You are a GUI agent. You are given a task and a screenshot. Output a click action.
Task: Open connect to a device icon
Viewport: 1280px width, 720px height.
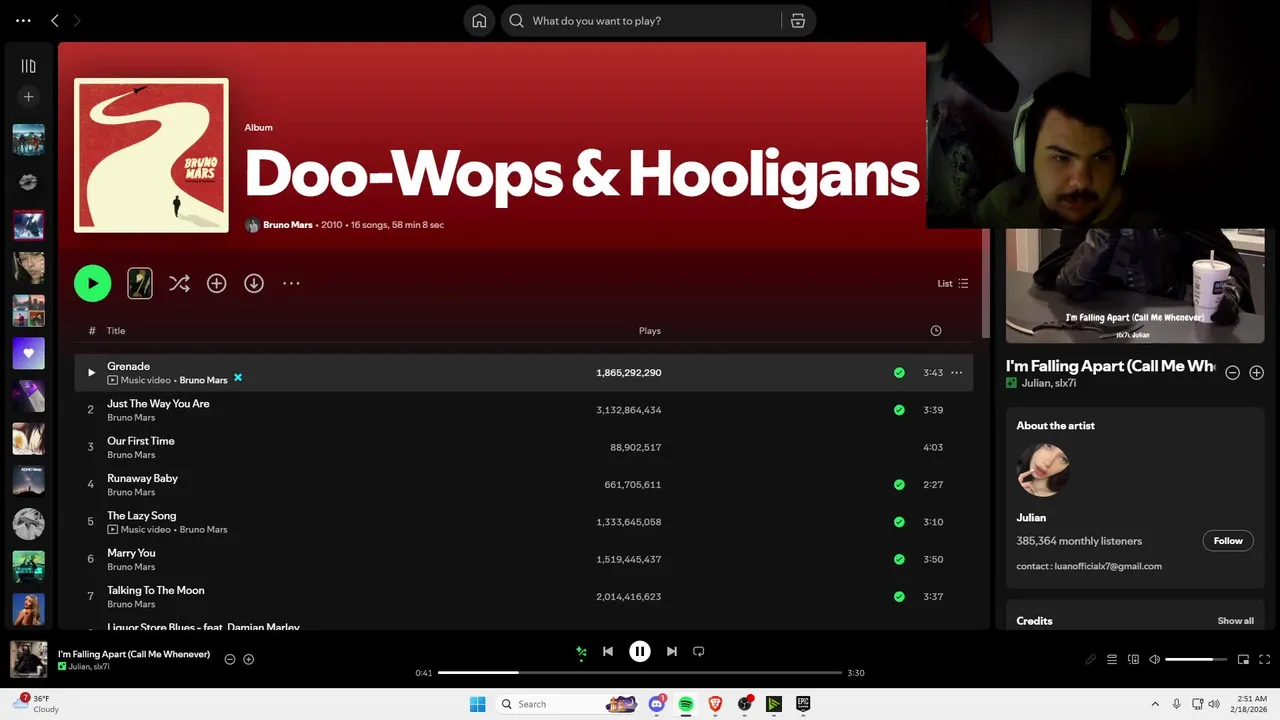pyautogui.click(x=1134, y=659)
